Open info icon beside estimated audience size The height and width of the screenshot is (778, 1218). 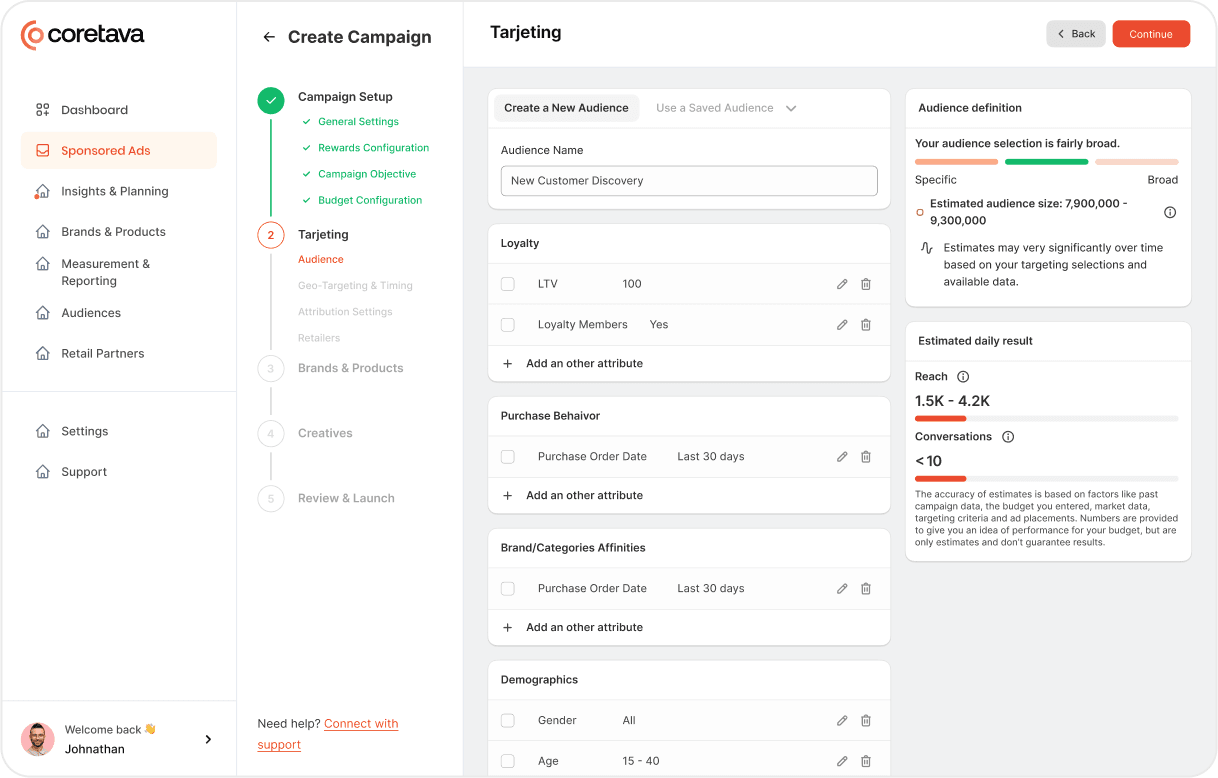pos(1170,212)
